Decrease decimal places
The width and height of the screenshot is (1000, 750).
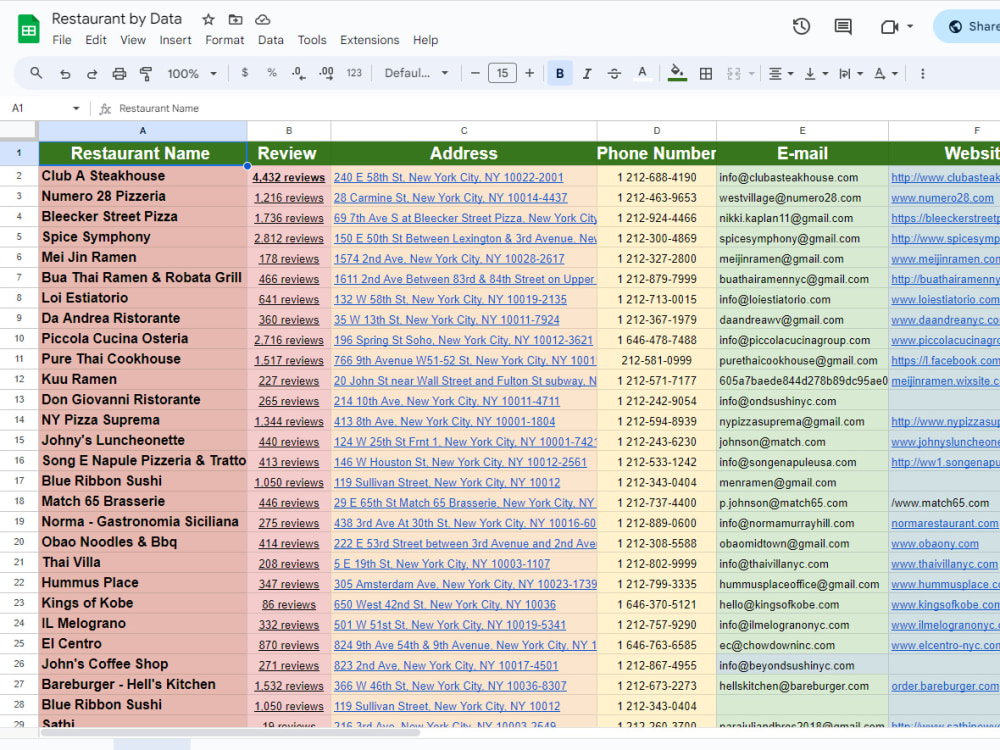click(298, 73)
